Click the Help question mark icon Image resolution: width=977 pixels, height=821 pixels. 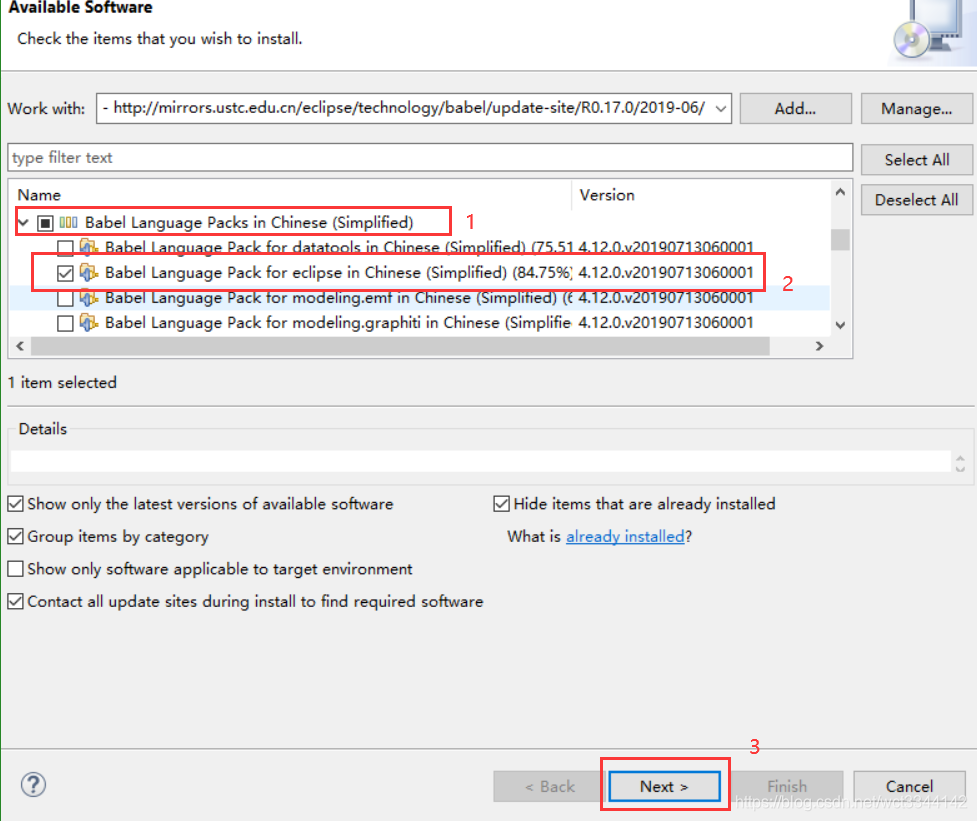pyautogui.click(x=33, y=784)
